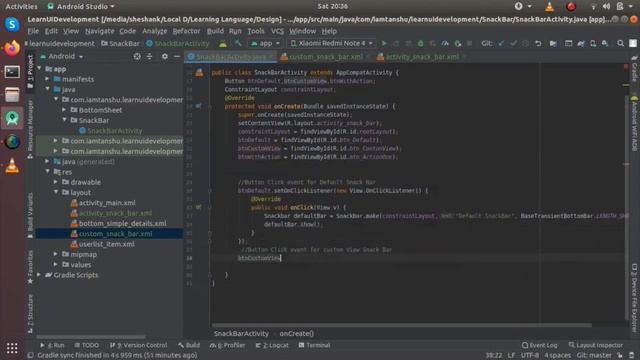
Task: Click the Git Update Project arrow icon
Action: [x=501, y=43]
